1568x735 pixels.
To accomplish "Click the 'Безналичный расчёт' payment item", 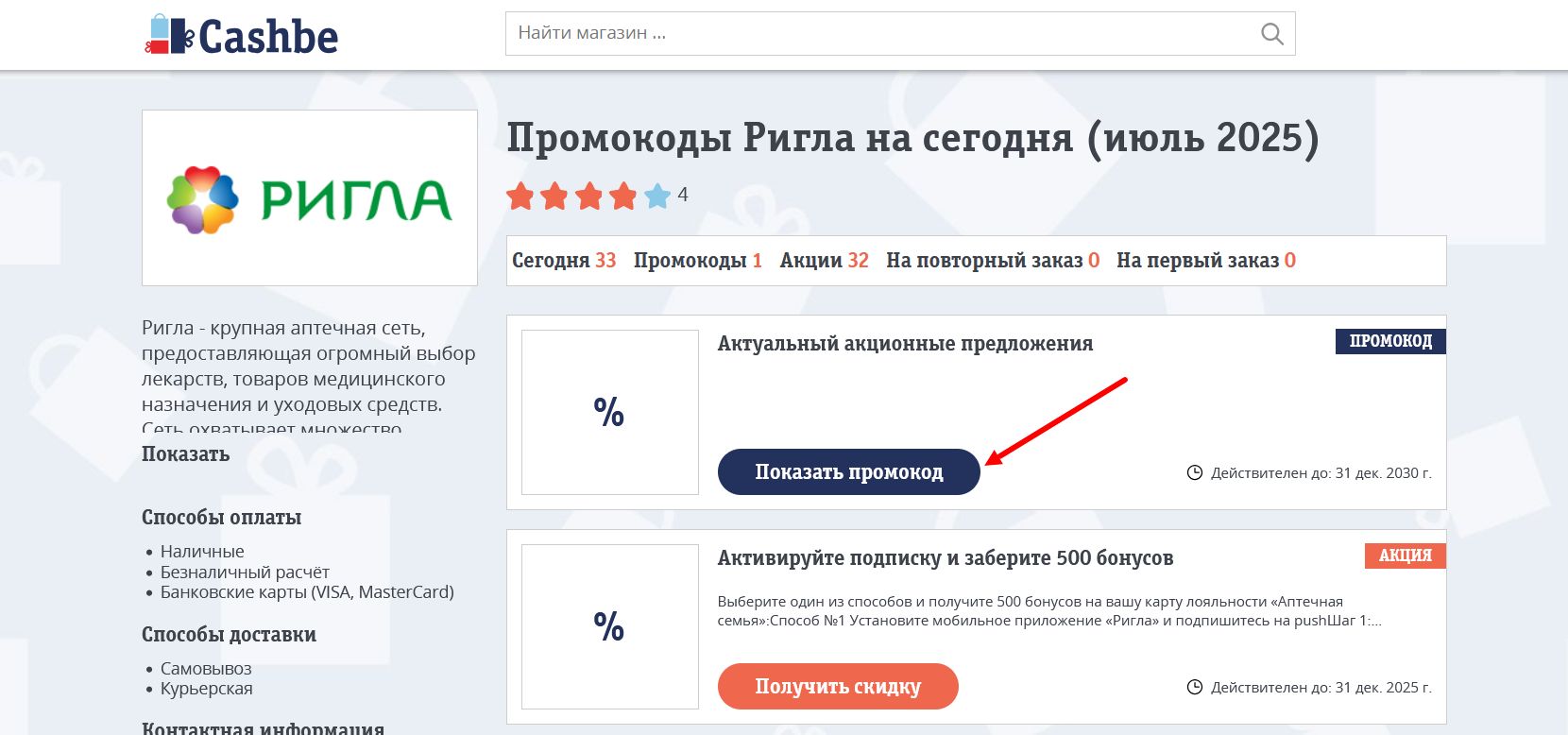I will [x=245, y=573].
